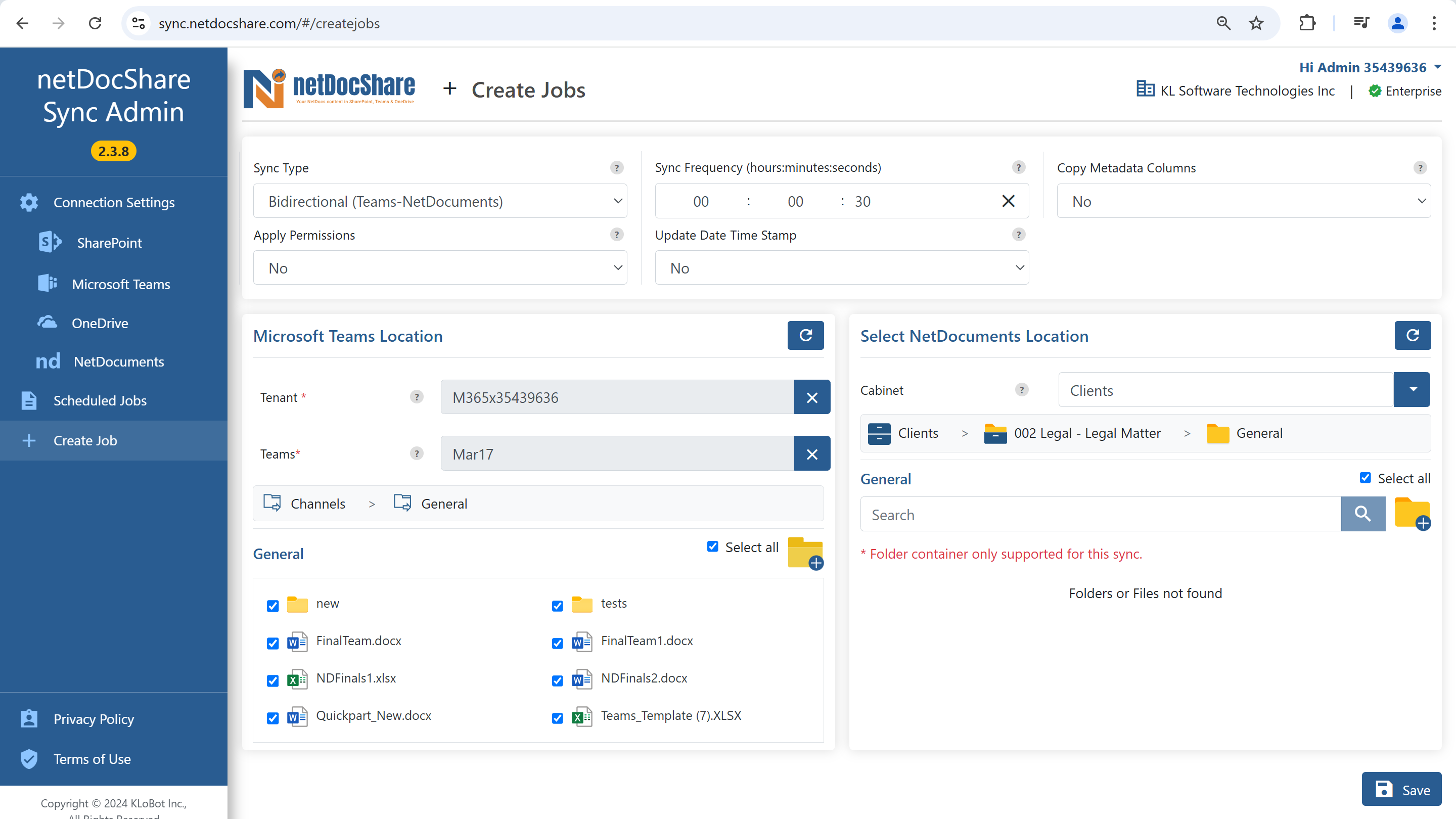The height and width of the screenshot is (819, 1456).
Task: Uncheck Teams_Template (7).XLSX checkbox
Action: pyautogui.click(x=557, y=718)
